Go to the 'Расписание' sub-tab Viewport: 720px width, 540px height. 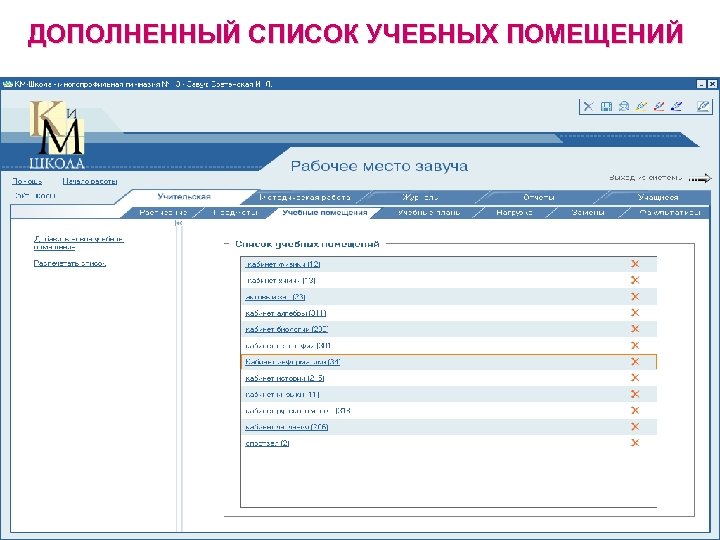pyautogui.click(x=163, y=213)
